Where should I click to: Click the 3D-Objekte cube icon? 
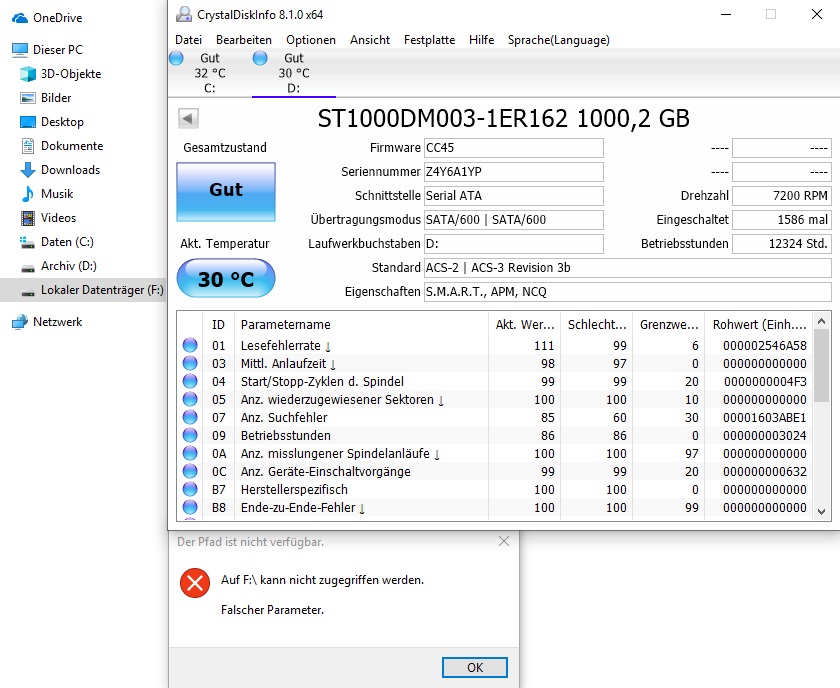28,74
